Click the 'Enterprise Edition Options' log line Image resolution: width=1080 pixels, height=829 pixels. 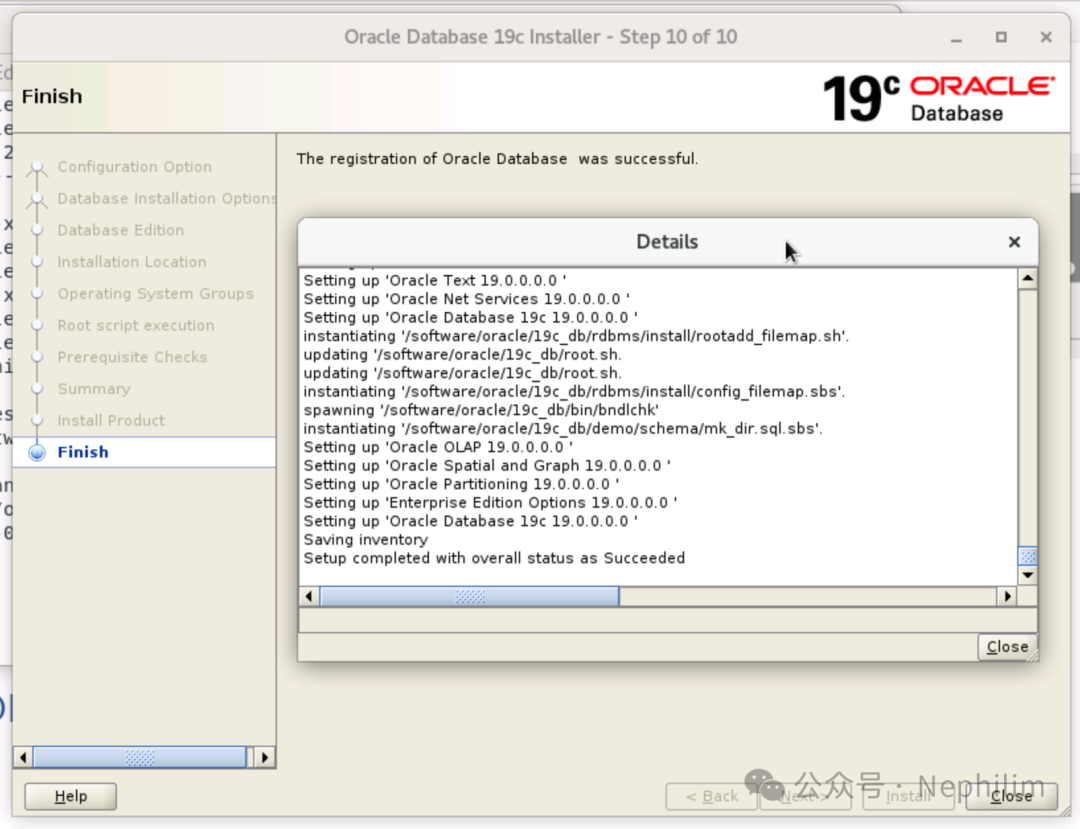point(490,503)
